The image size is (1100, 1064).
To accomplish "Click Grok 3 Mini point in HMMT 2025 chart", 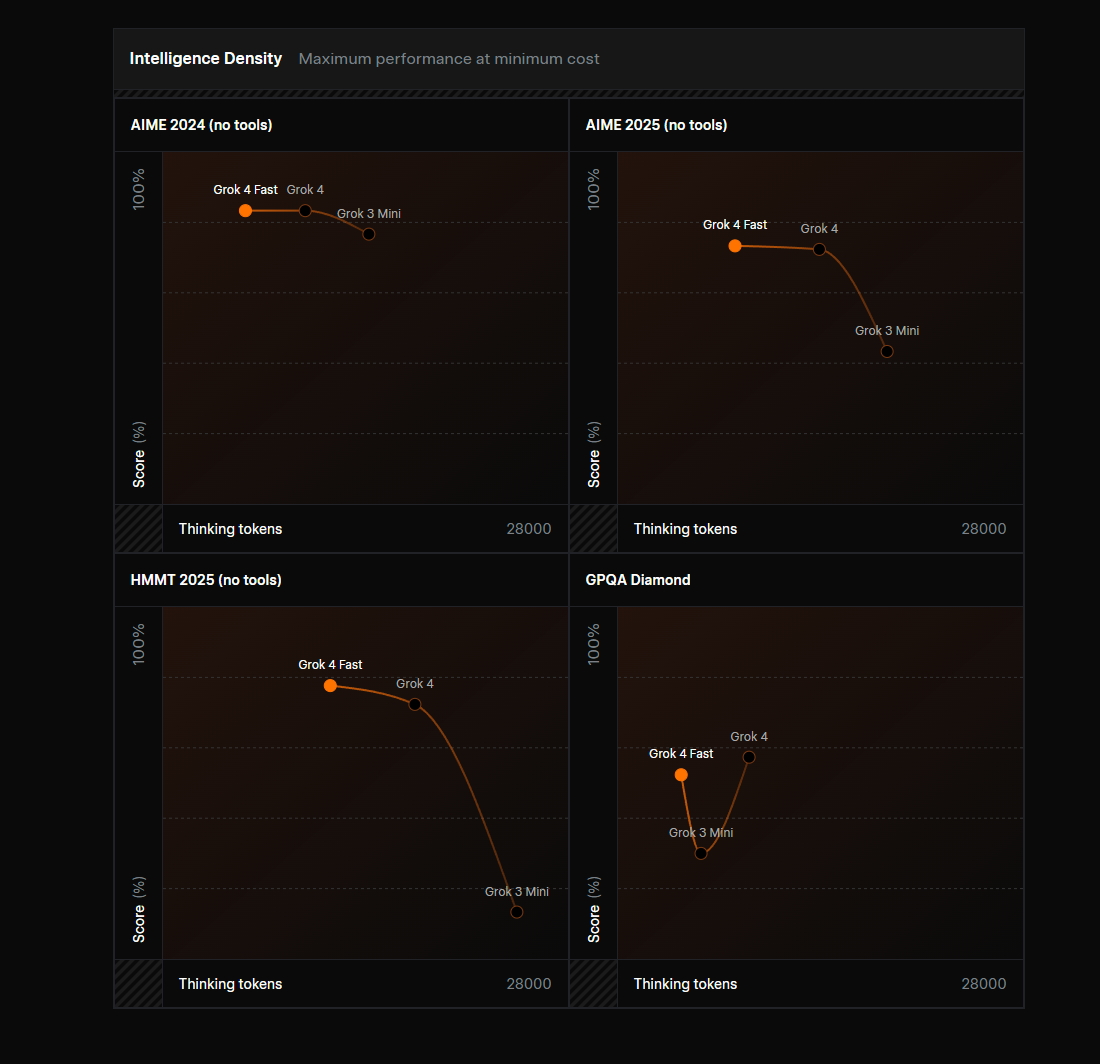I will click(517, 912).
